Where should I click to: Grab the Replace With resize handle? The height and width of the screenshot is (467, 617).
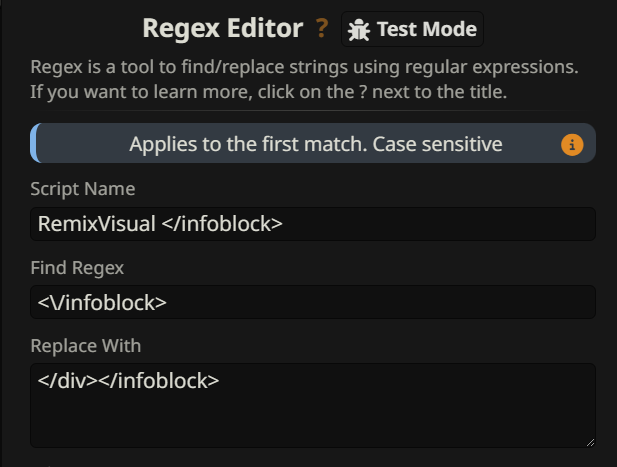click(590, 441)
